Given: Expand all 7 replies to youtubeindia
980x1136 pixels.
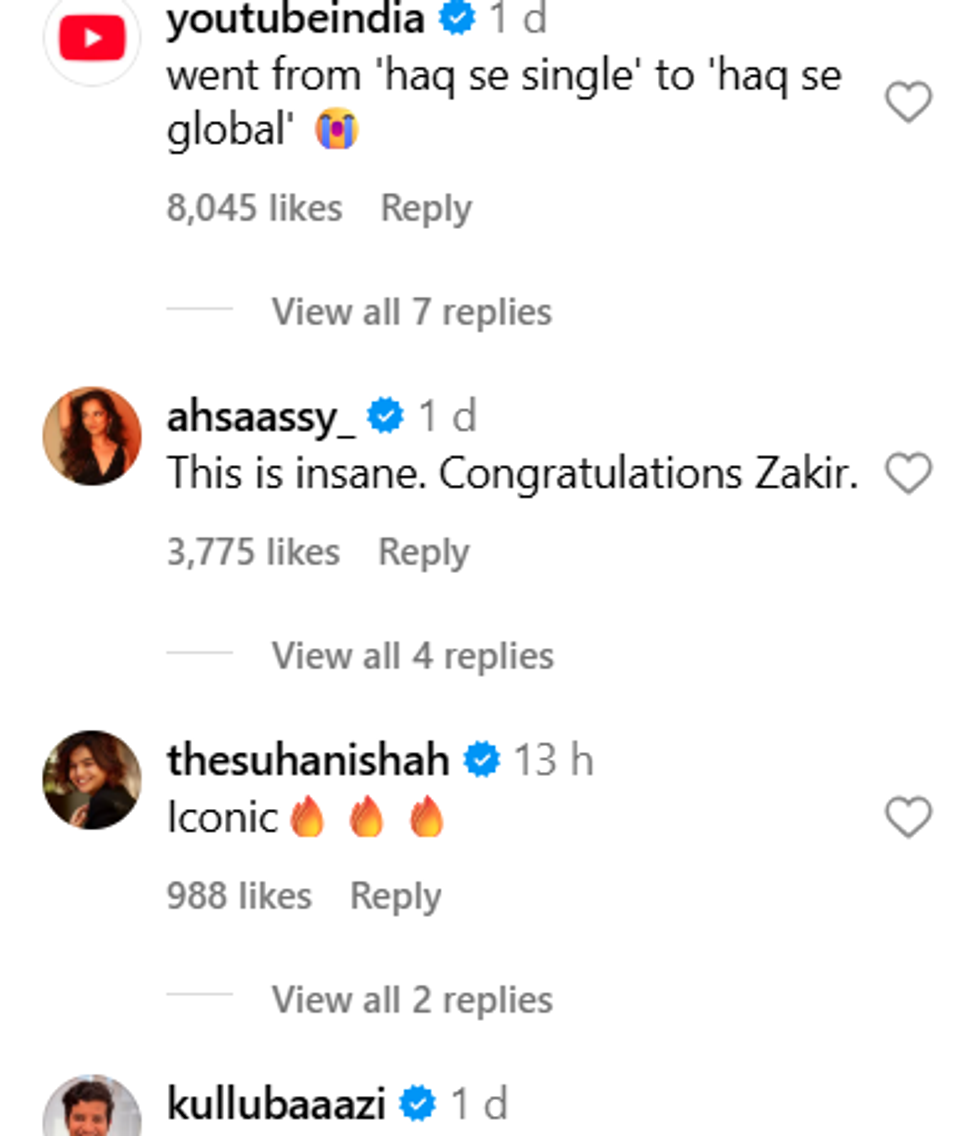Looking at the screenshot, I should (x=411, y=312).
